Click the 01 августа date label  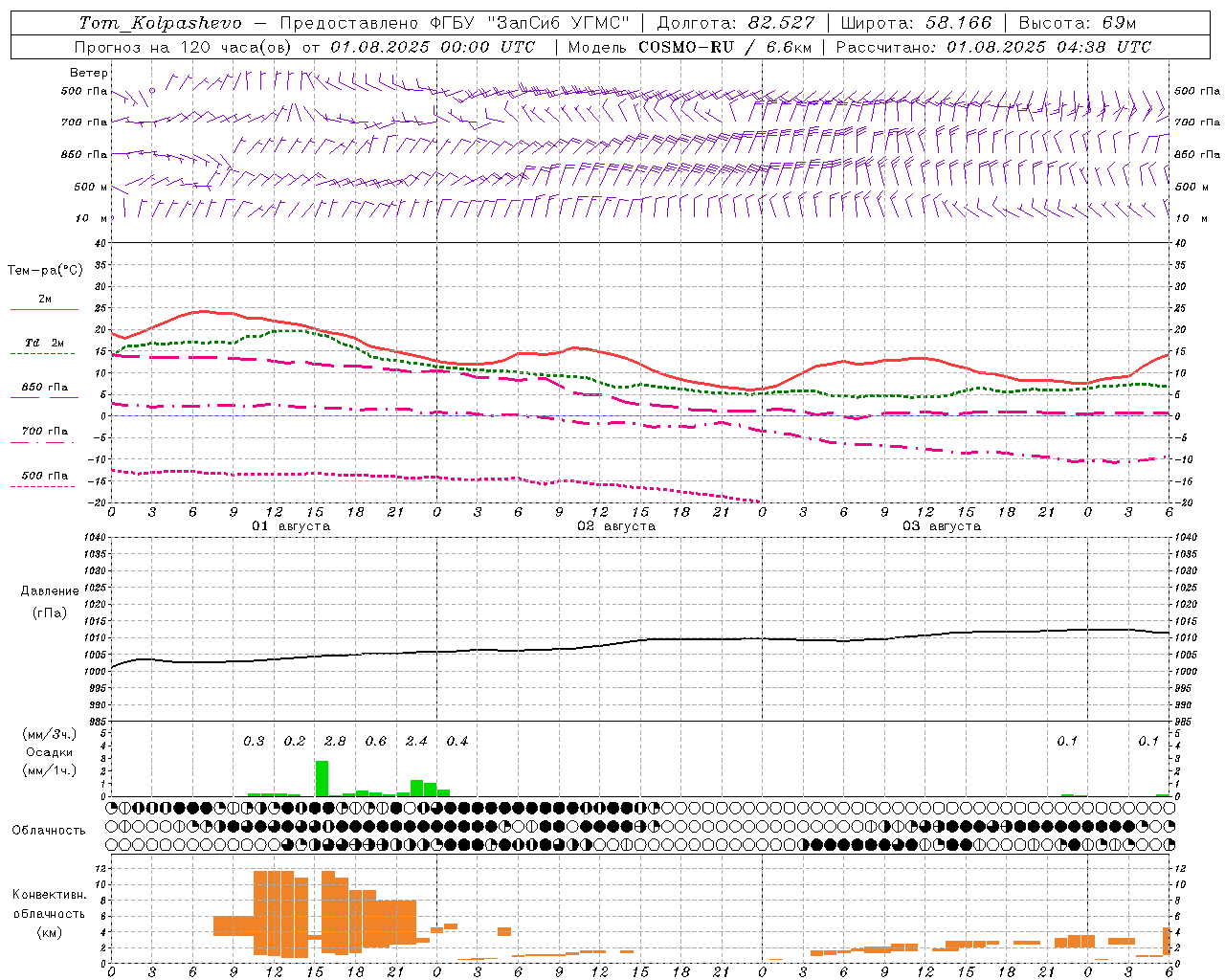291,526
